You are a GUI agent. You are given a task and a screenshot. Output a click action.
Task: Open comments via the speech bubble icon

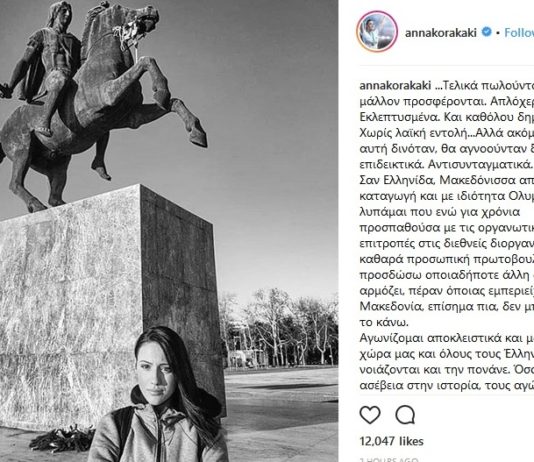(405, 415)
